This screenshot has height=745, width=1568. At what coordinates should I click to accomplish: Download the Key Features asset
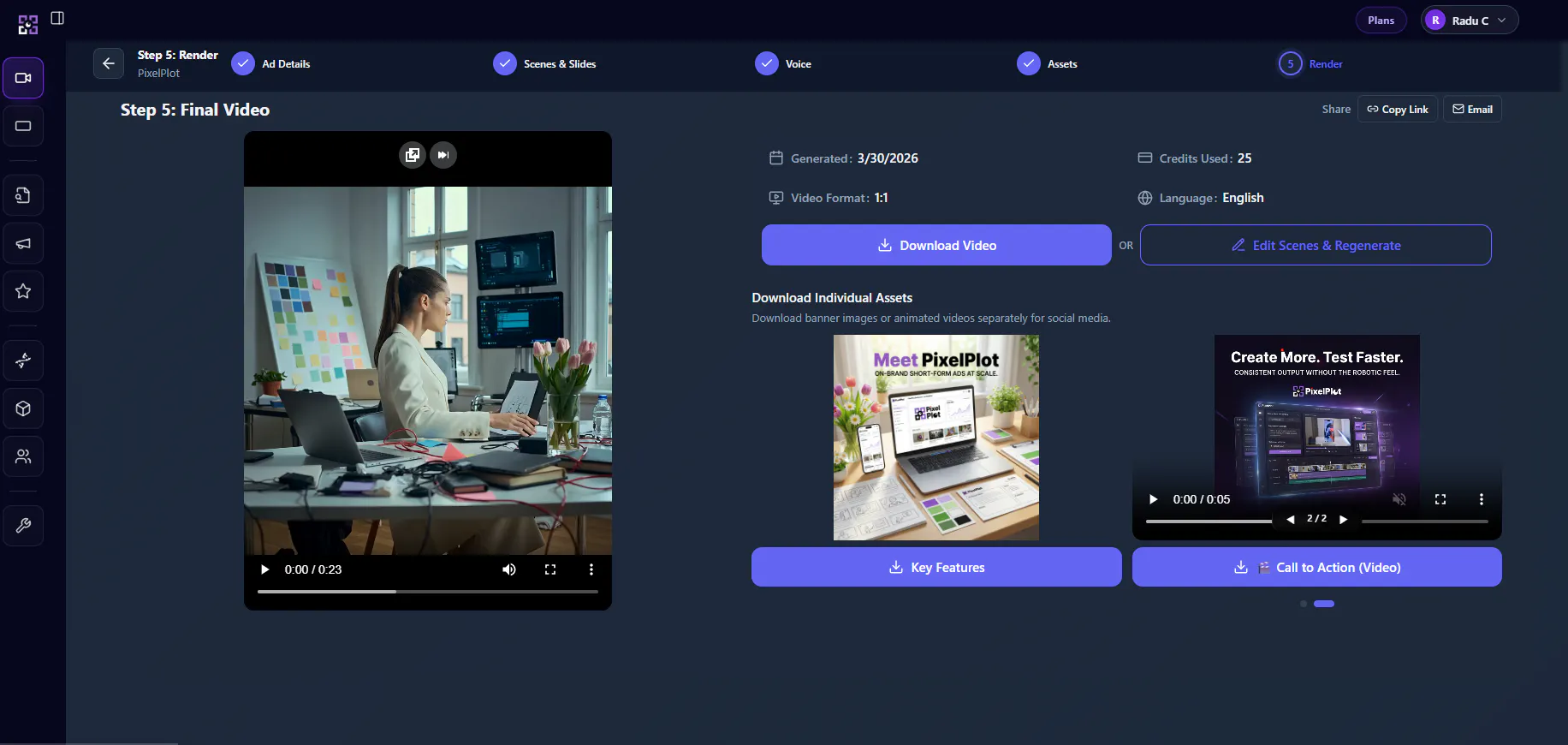(x=936, y=567)
